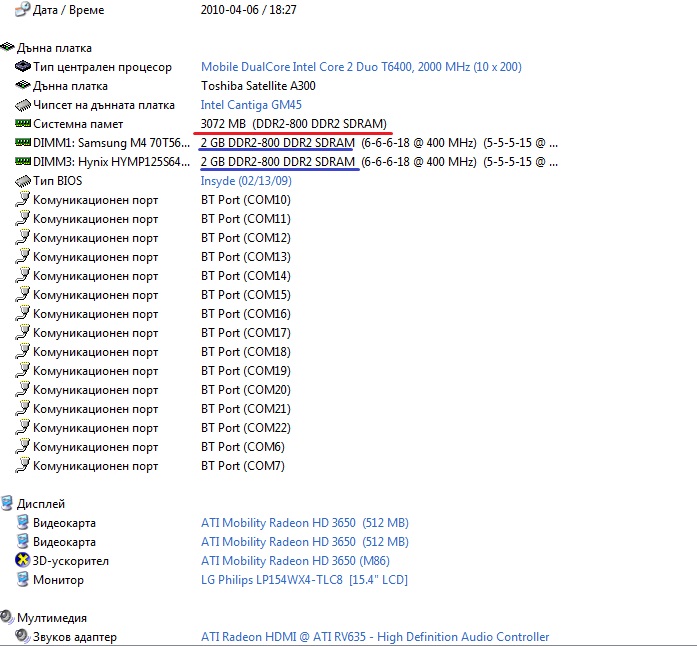This screenshot has height=646, width=697.
Task: Click the CPU type row icon
Action: [23, 67]
